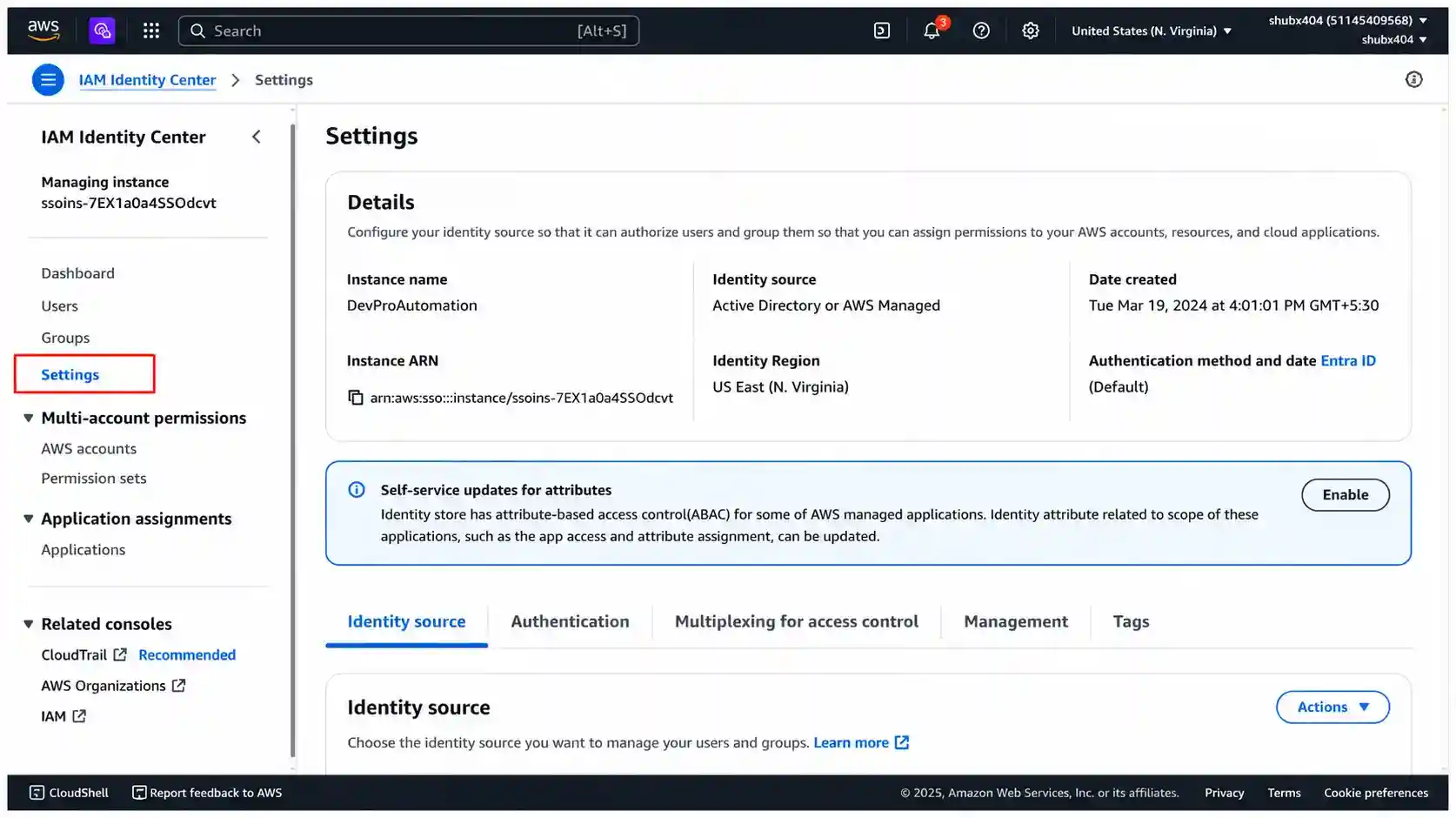Screen dimensions: 1456x818
Task: Click the Recommended label next to CloudTrail
Action: [187, 654]
